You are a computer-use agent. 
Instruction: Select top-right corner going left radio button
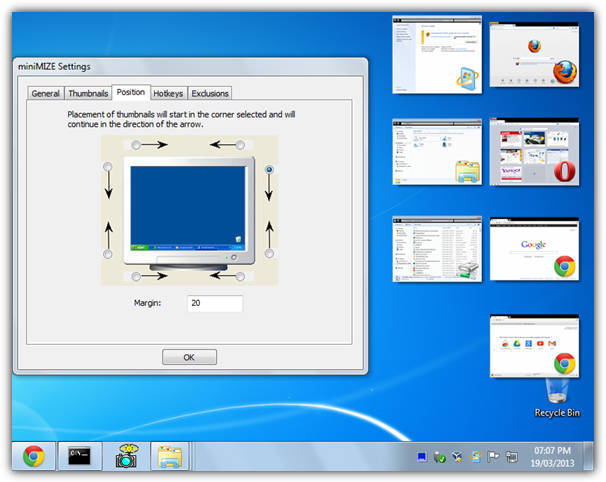[x=240, y=145]
